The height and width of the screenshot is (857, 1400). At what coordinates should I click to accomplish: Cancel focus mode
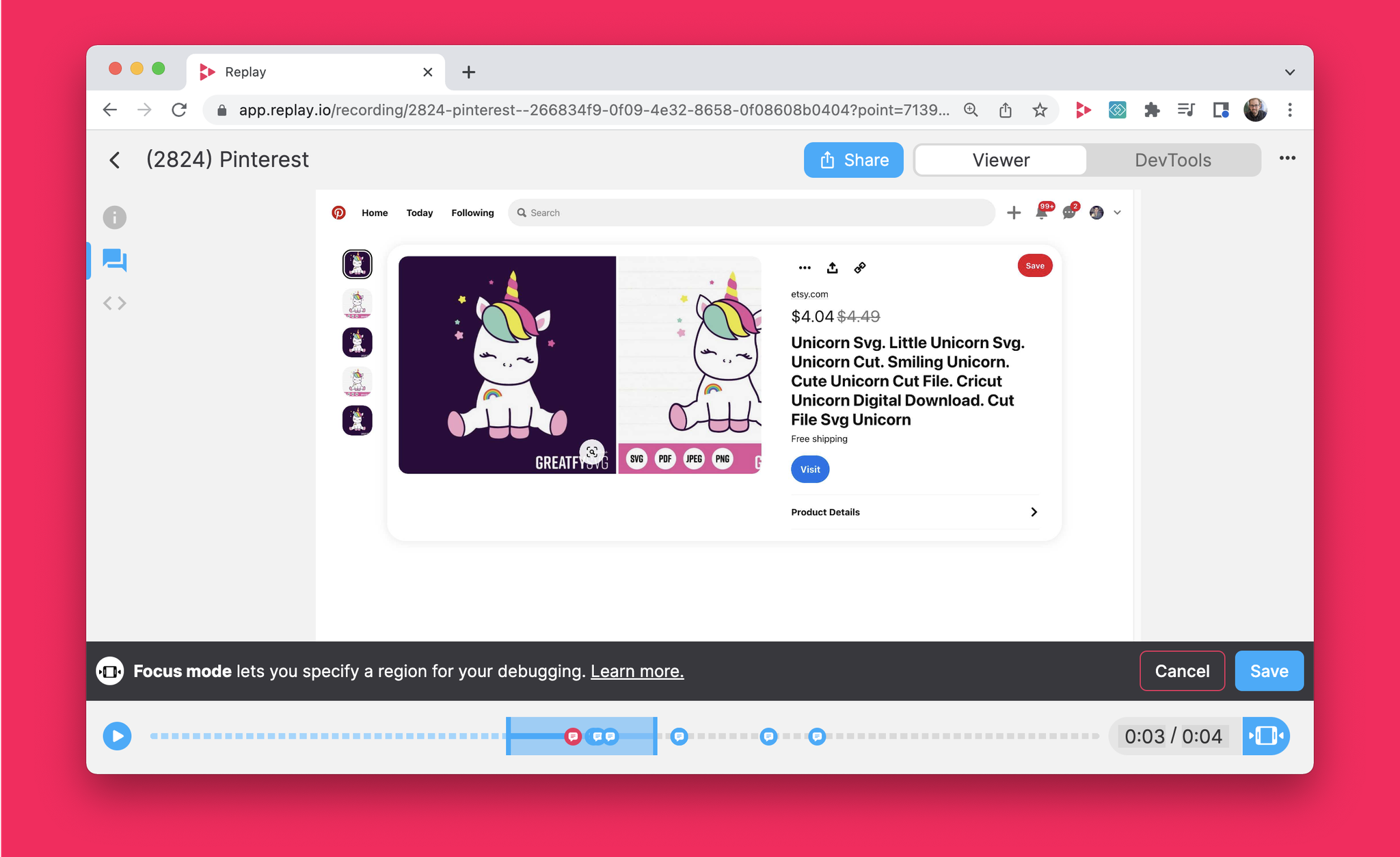pos(1182,671)
